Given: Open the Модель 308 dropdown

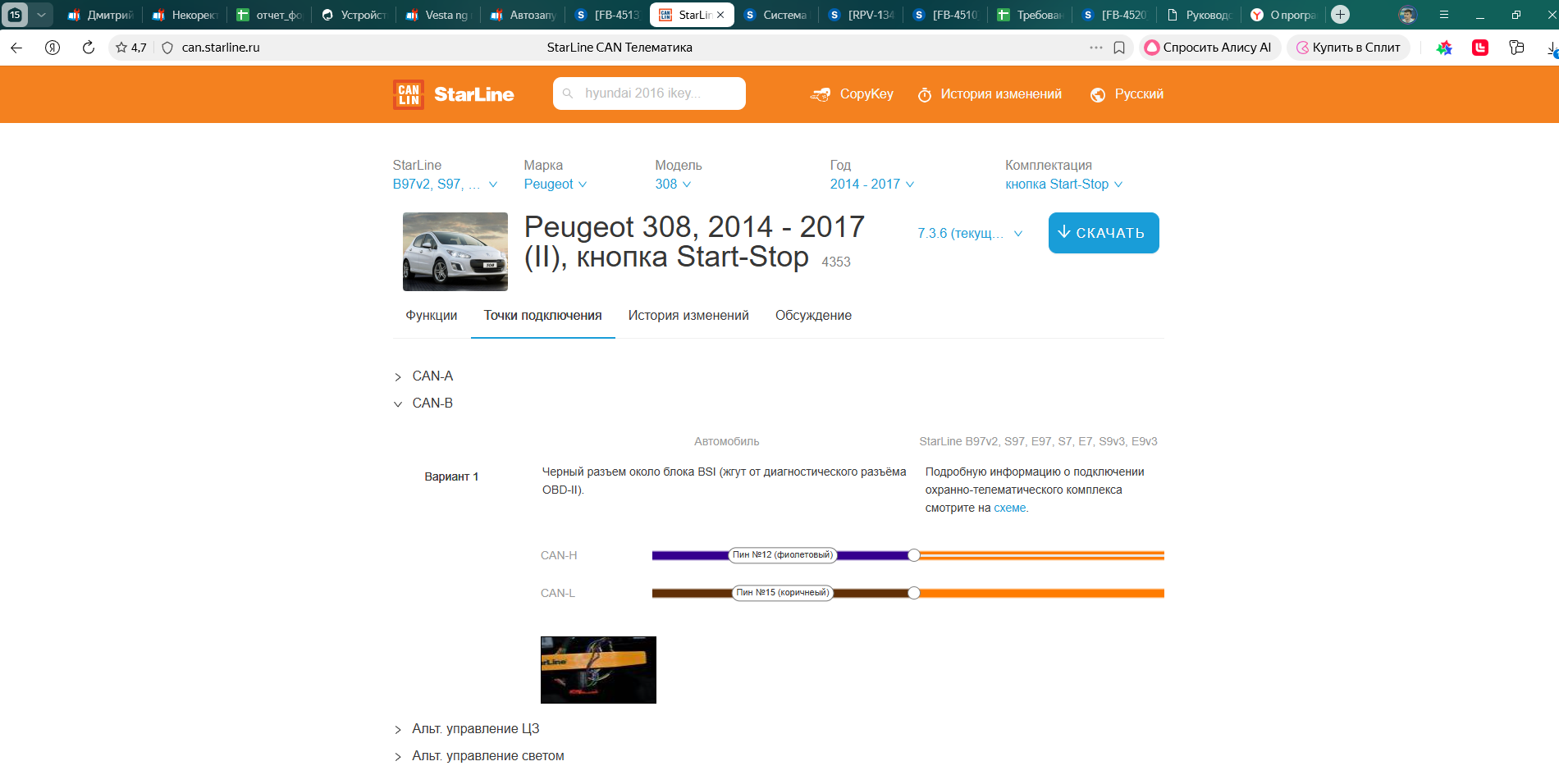Looking at the screenshot, I should pos(672,185).
